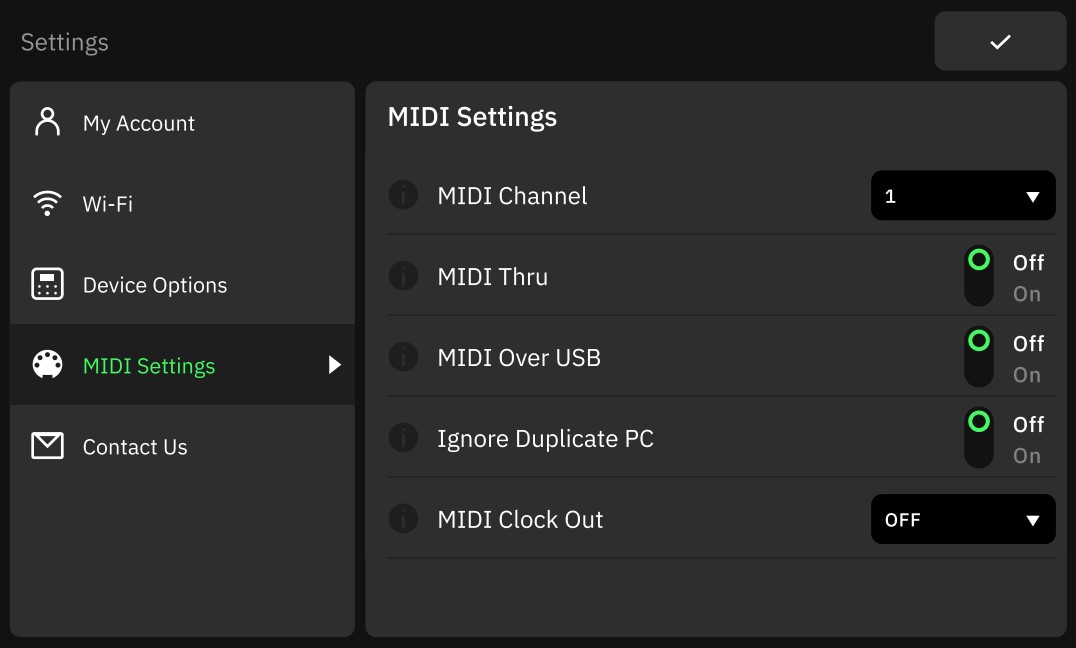Click the Contact Us envelope icon
Screen dimensions: 1076x648
point(47,446)
